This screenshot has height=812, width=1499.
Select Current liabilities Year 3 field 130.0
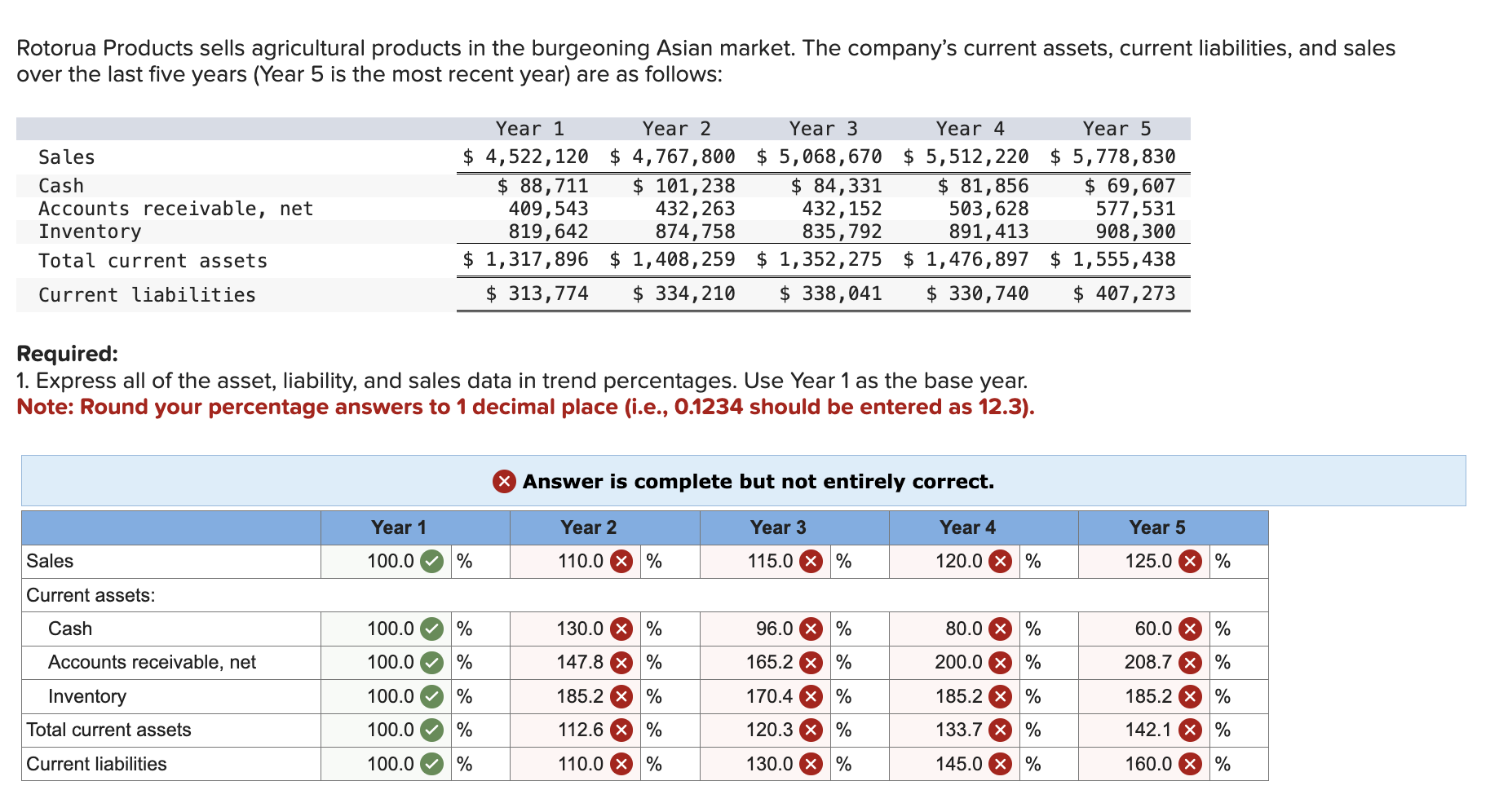tap(765, 765)
